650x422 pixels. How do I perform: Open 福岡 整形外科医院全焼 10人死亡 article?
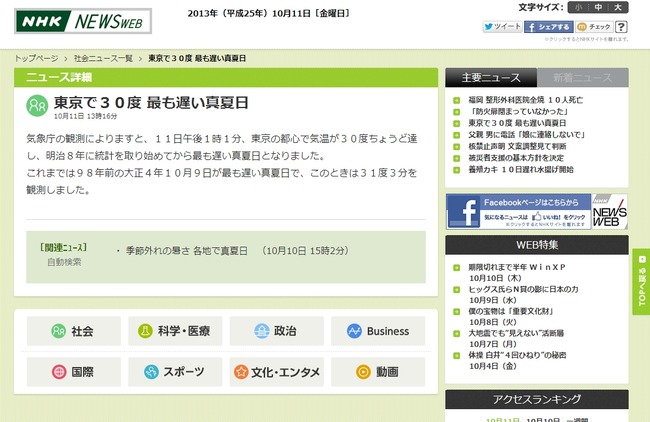(525, 100)
